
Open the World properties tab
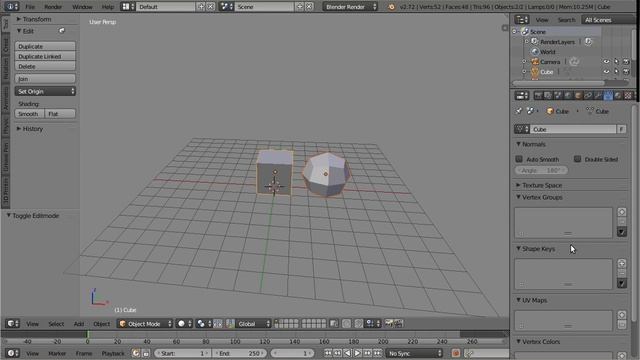[x=568, y=96]
